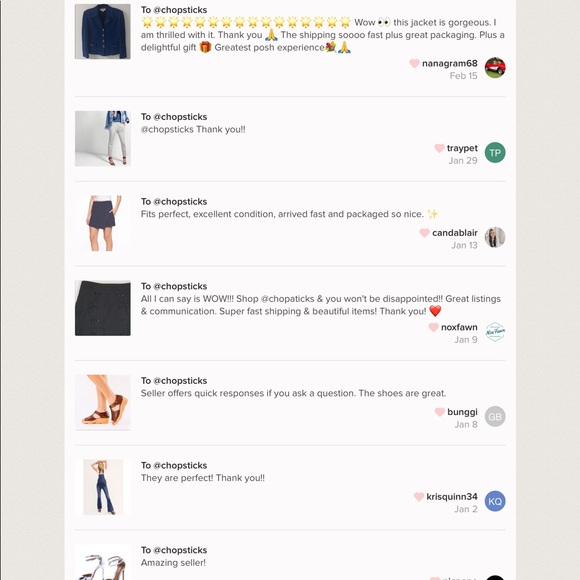Click the heart icon beside krisquinn34
The width and height of the screenshot is (580, 580).
click(419, 496)
